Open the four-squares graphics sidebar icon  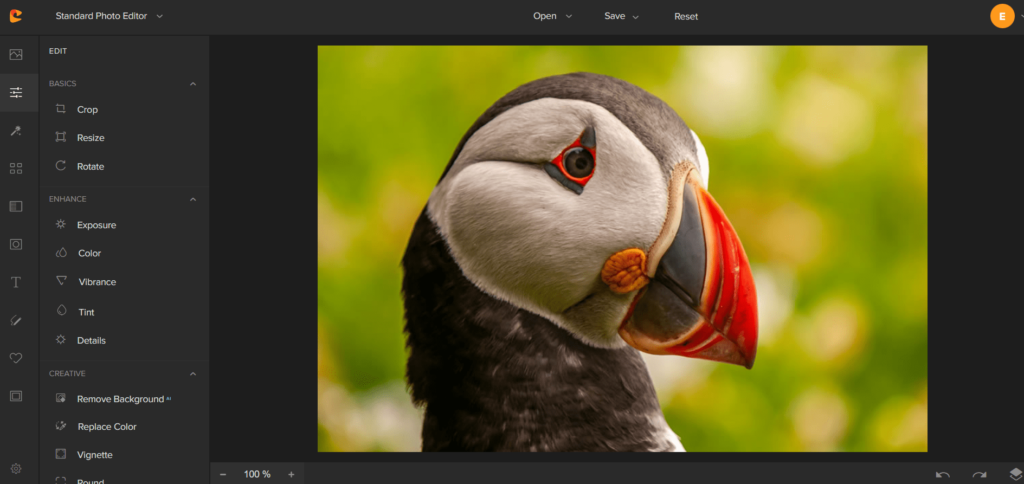(16, 169)
